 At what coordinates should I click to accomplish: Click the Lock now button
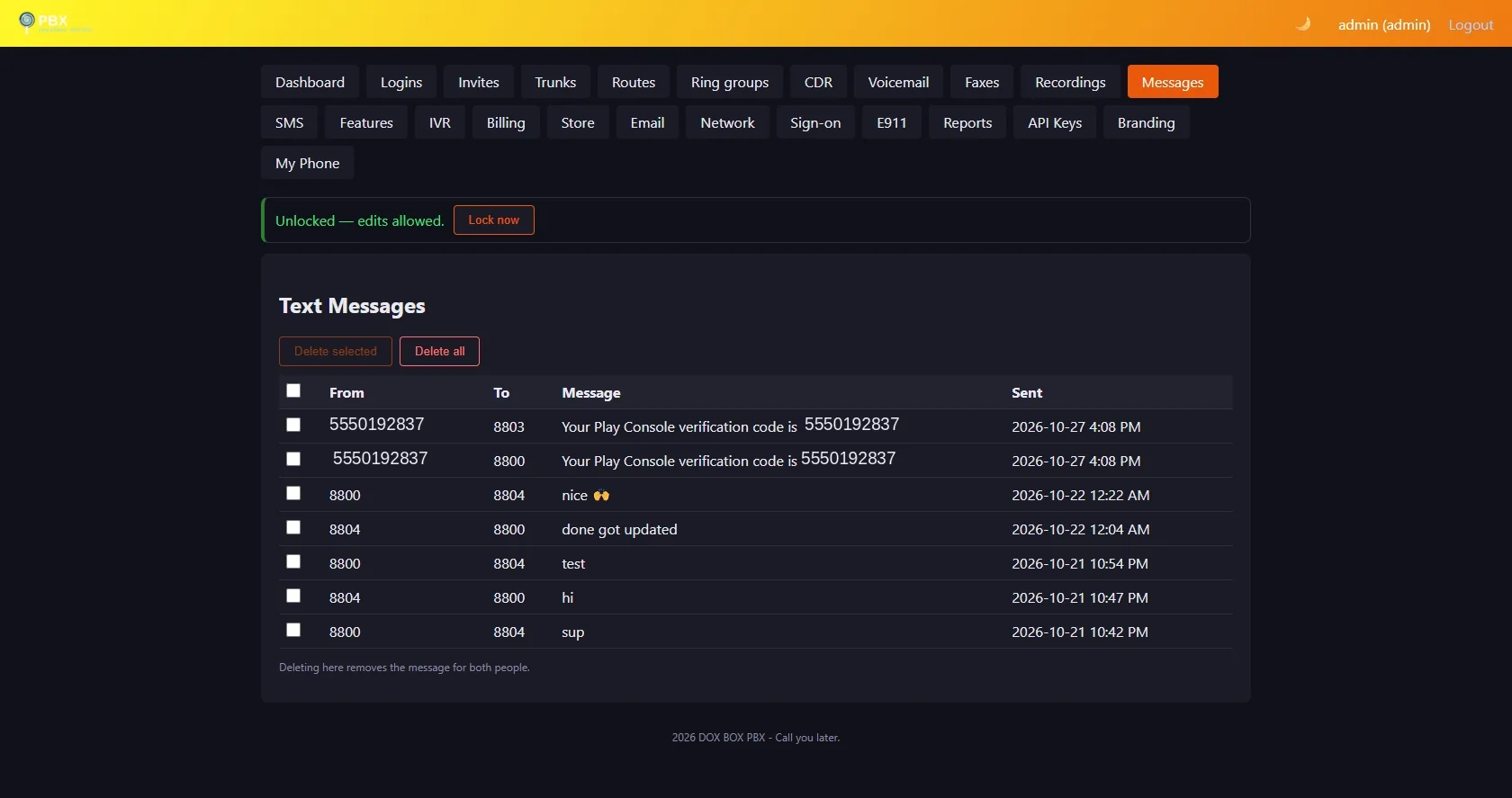tap(494, 220)
